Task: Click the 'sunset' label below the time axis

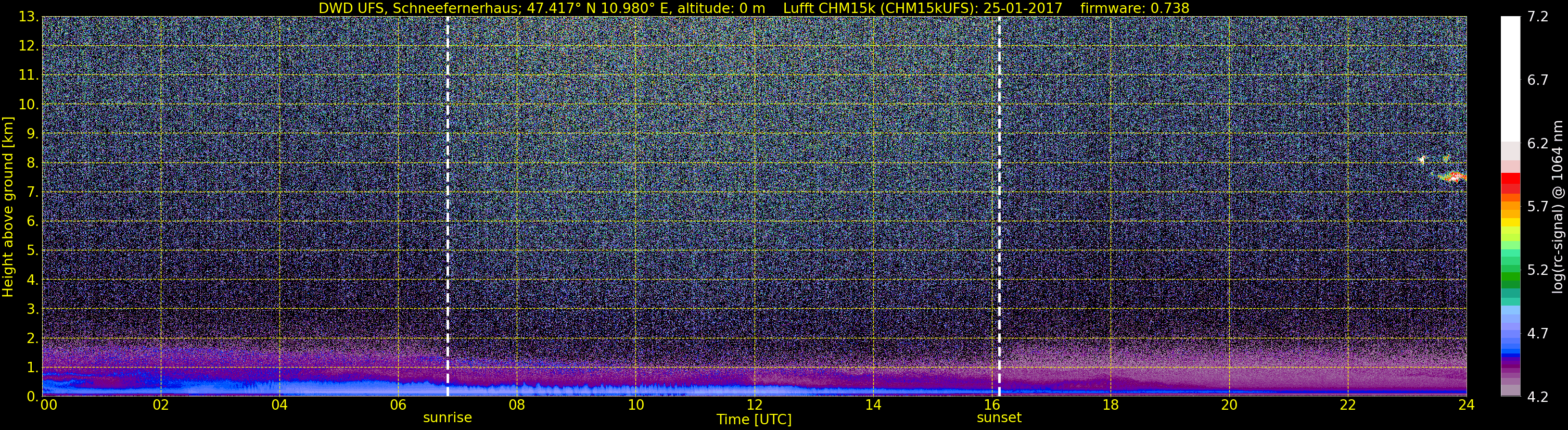Action: tap(999, 418)
